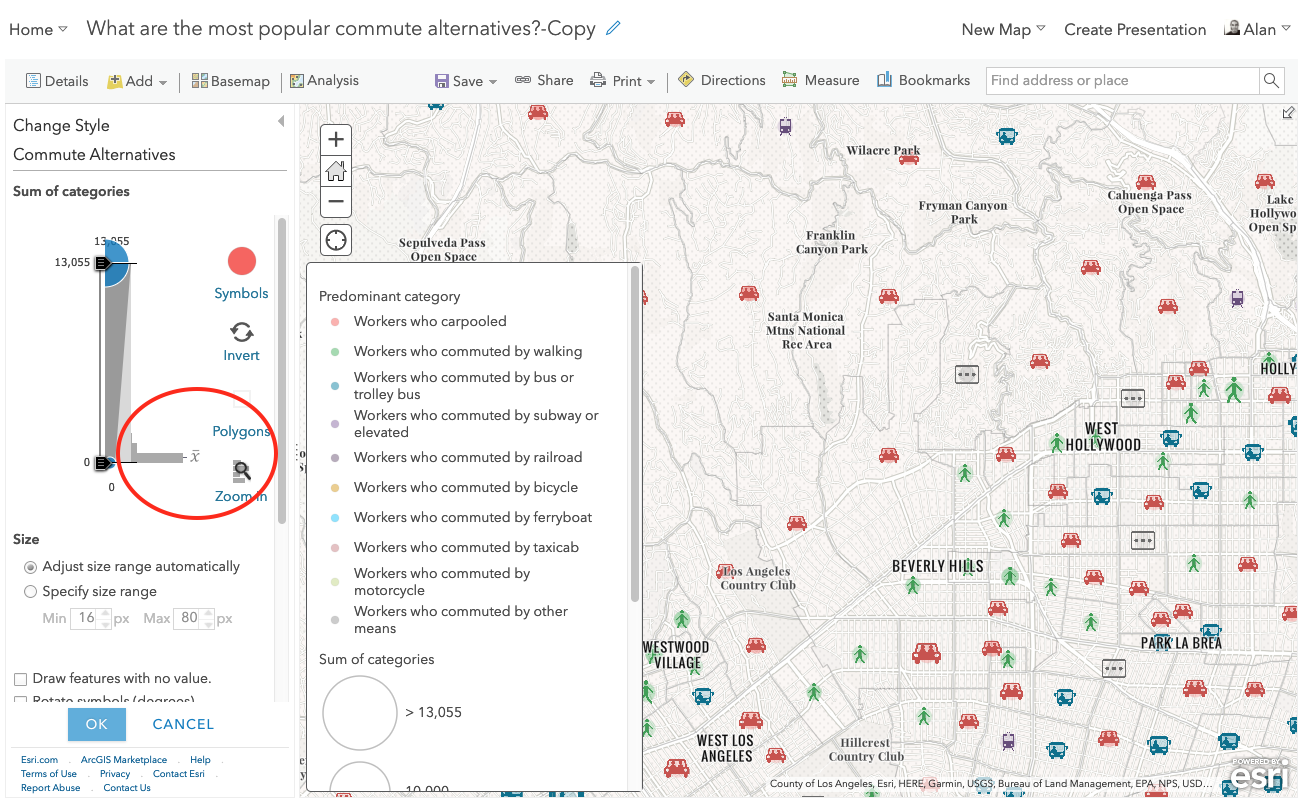Open the Bookmarks menu

pyautogui.click(x=923, y=80)
